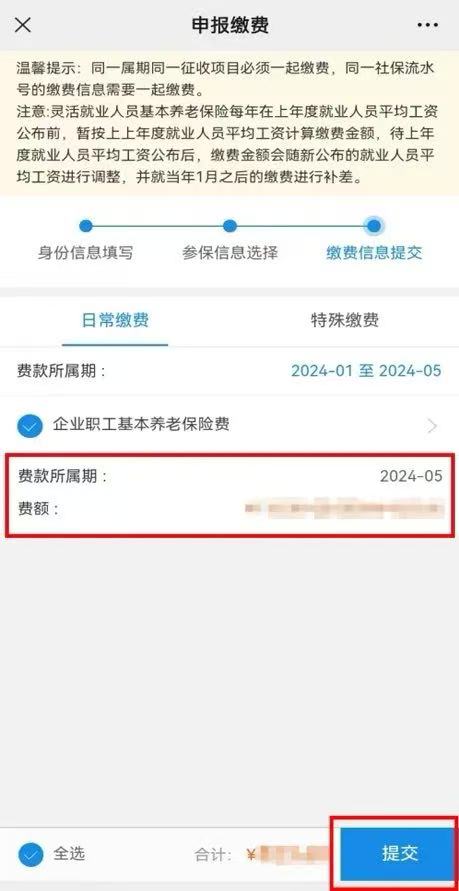Tap the blurred 费额 amount row

tap(230, 508)
